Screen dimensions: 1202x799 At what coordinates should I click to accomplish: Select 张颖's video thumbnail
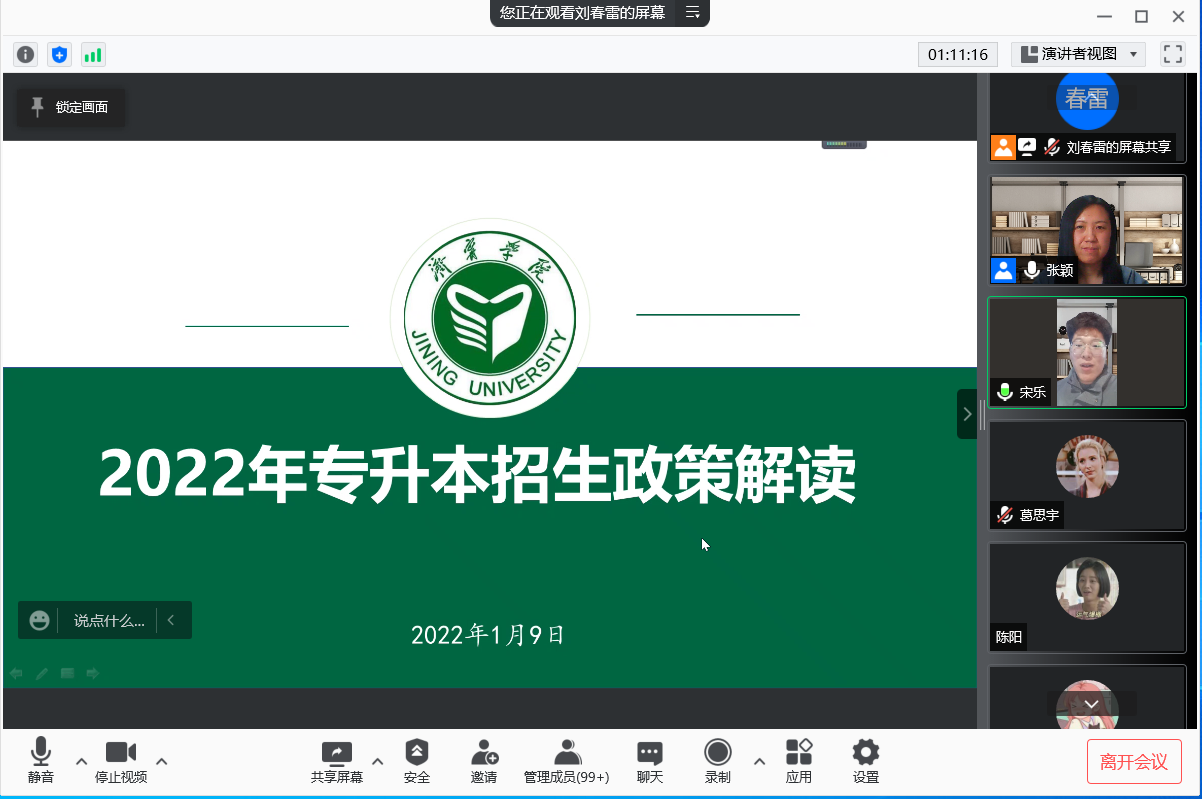(1087, 231)
